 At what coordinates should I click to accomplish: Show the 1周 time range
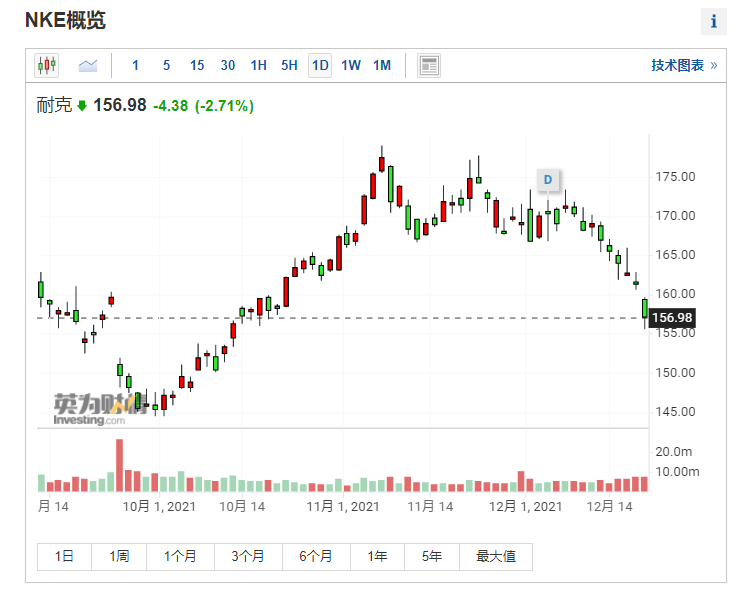[x=119, y=557]
